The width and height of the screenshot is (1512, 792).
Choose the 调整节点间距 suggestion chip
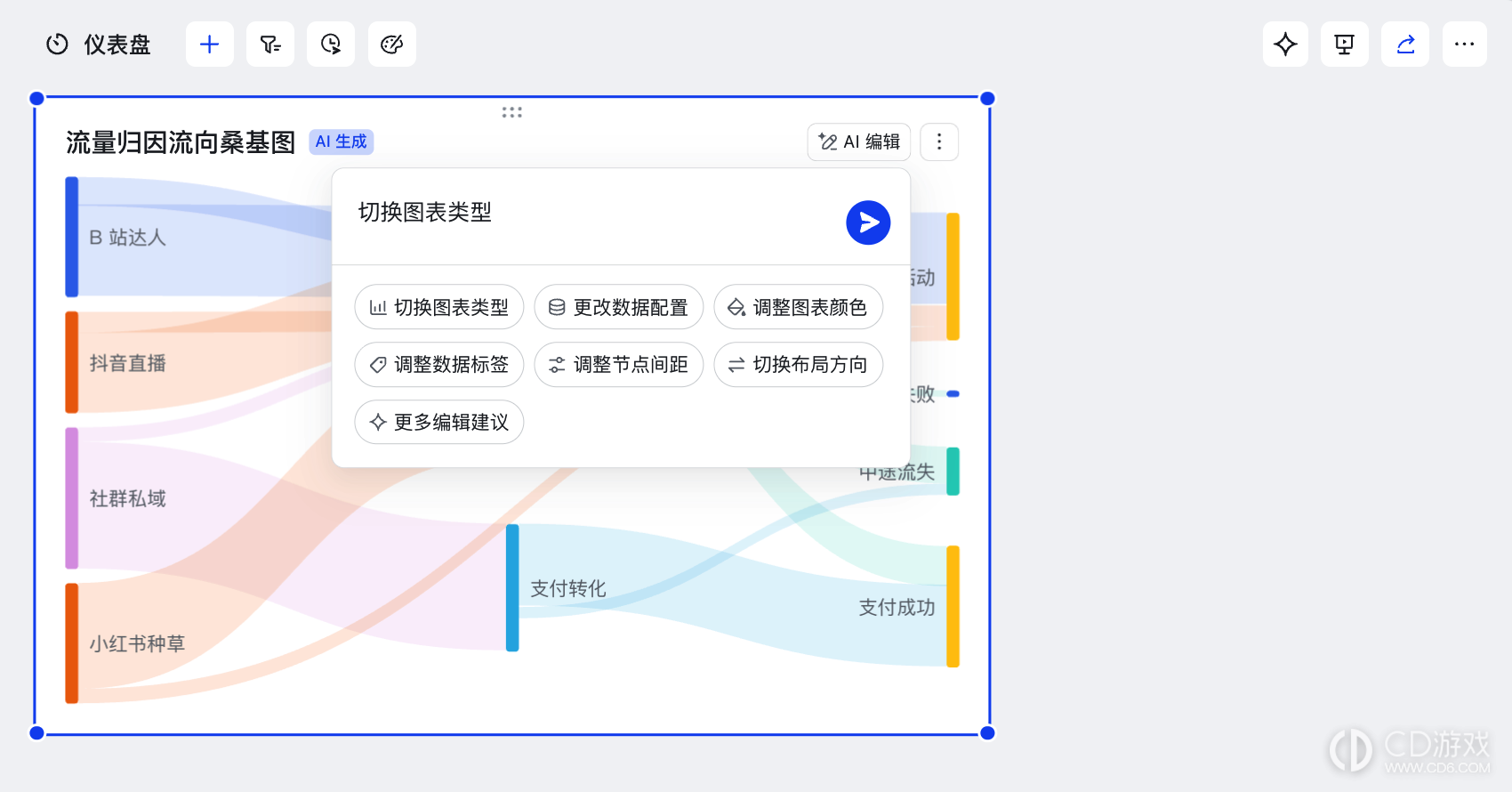(x=619, y=365)
